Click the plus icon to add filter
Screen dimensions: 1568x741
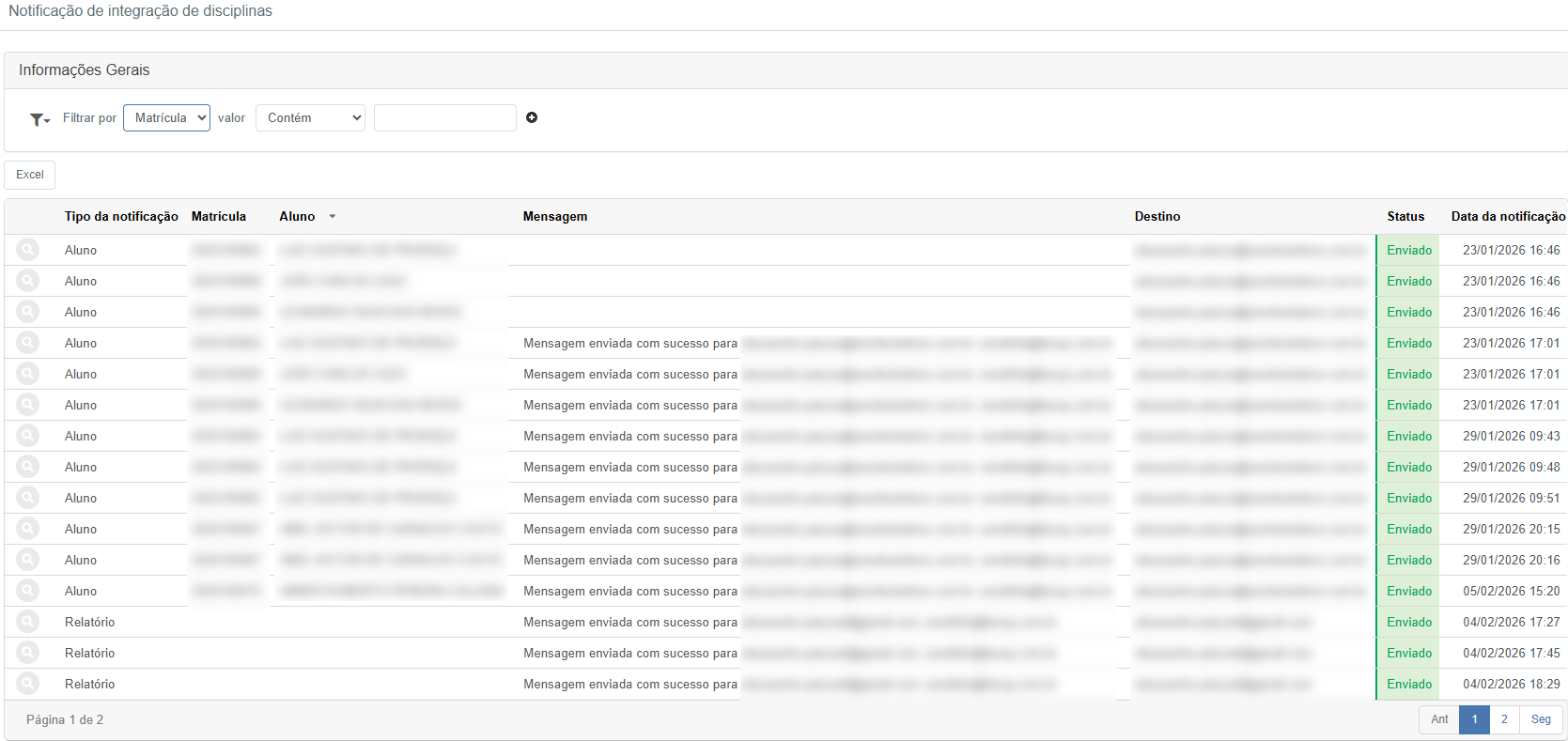532,117
